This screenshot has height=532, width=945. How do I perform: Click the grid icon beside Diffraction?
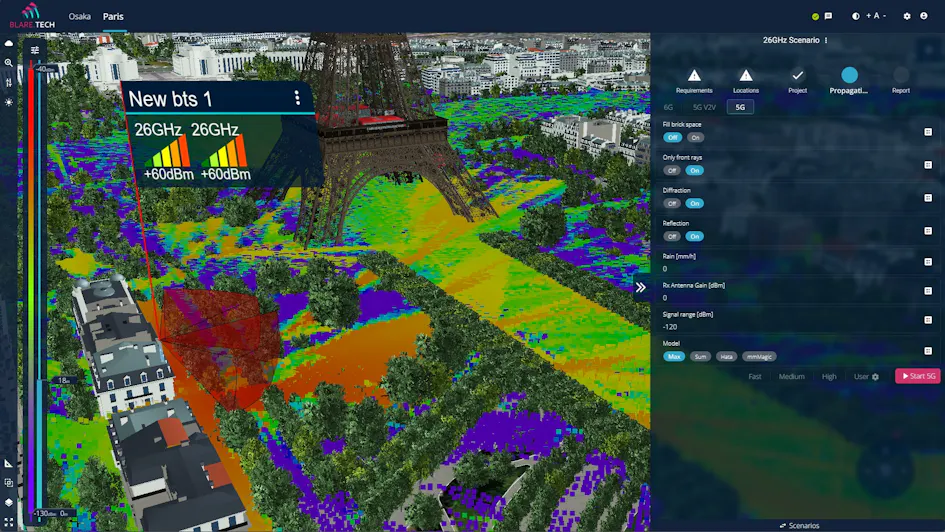tap(928, 198)
